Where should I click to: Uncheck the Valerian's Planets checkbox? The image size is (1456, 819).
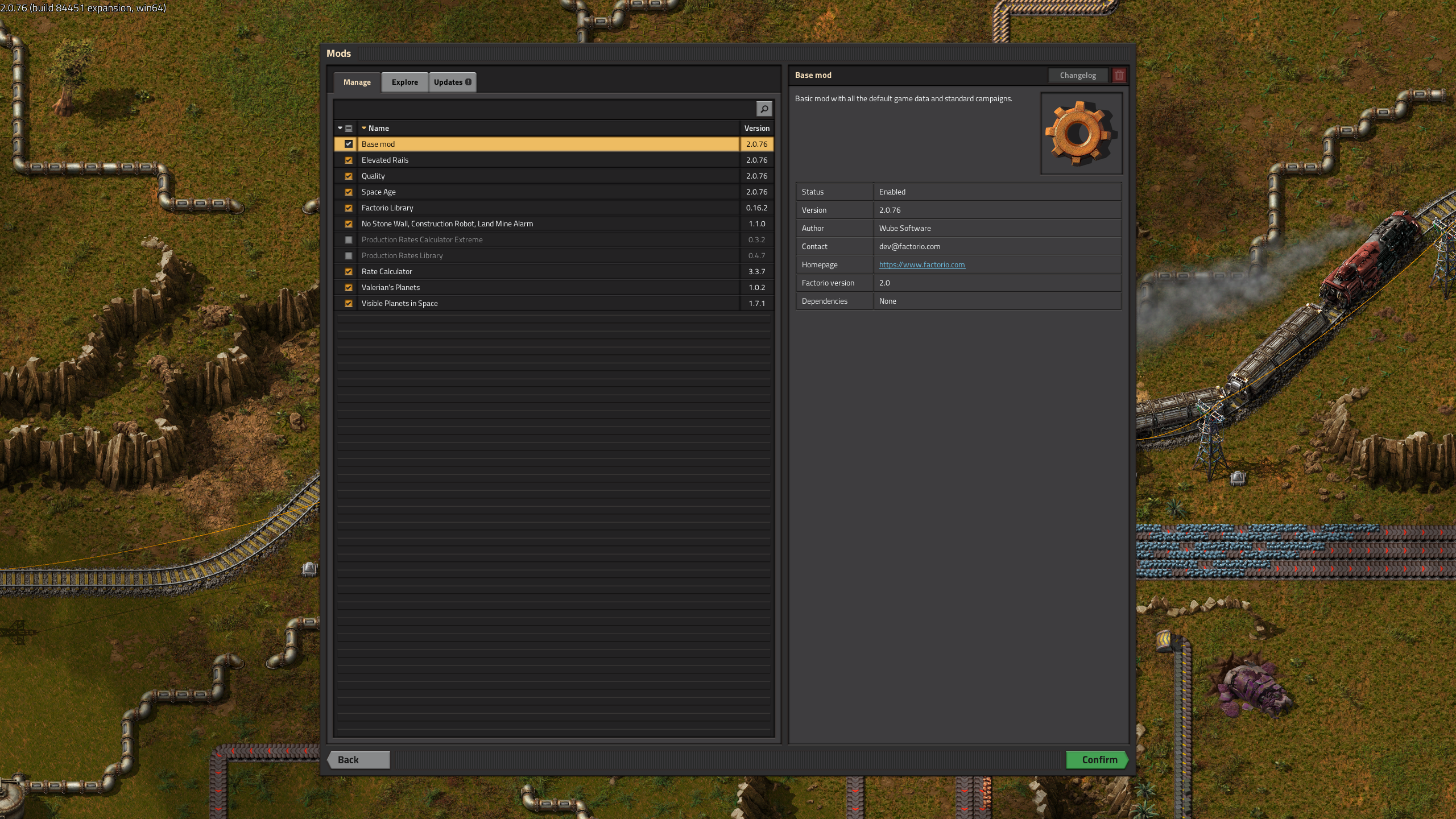349,287
